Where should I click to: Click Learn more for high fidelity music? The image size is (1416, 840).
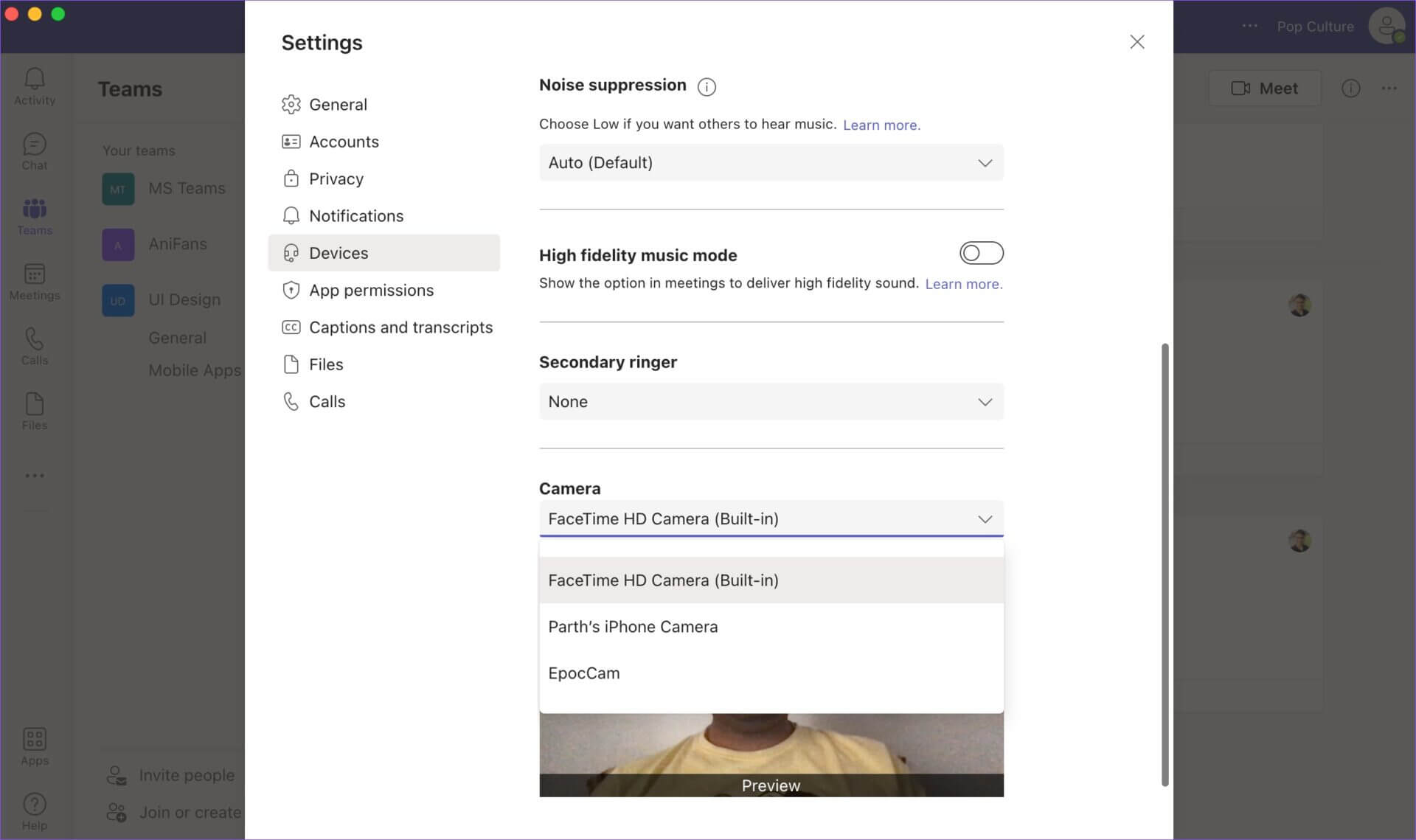964,284
